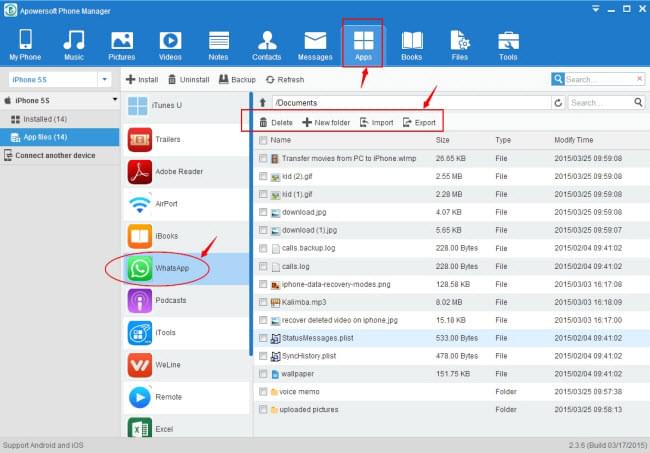
Task: Open the Files section
Action: pos(460,45)
